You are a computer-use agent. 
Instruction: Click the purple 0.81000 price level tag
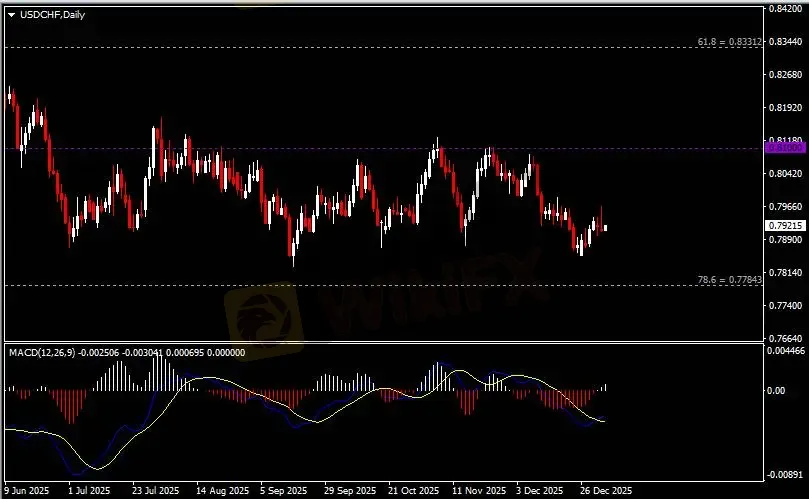pyautogui.click(x=785, y=148)
